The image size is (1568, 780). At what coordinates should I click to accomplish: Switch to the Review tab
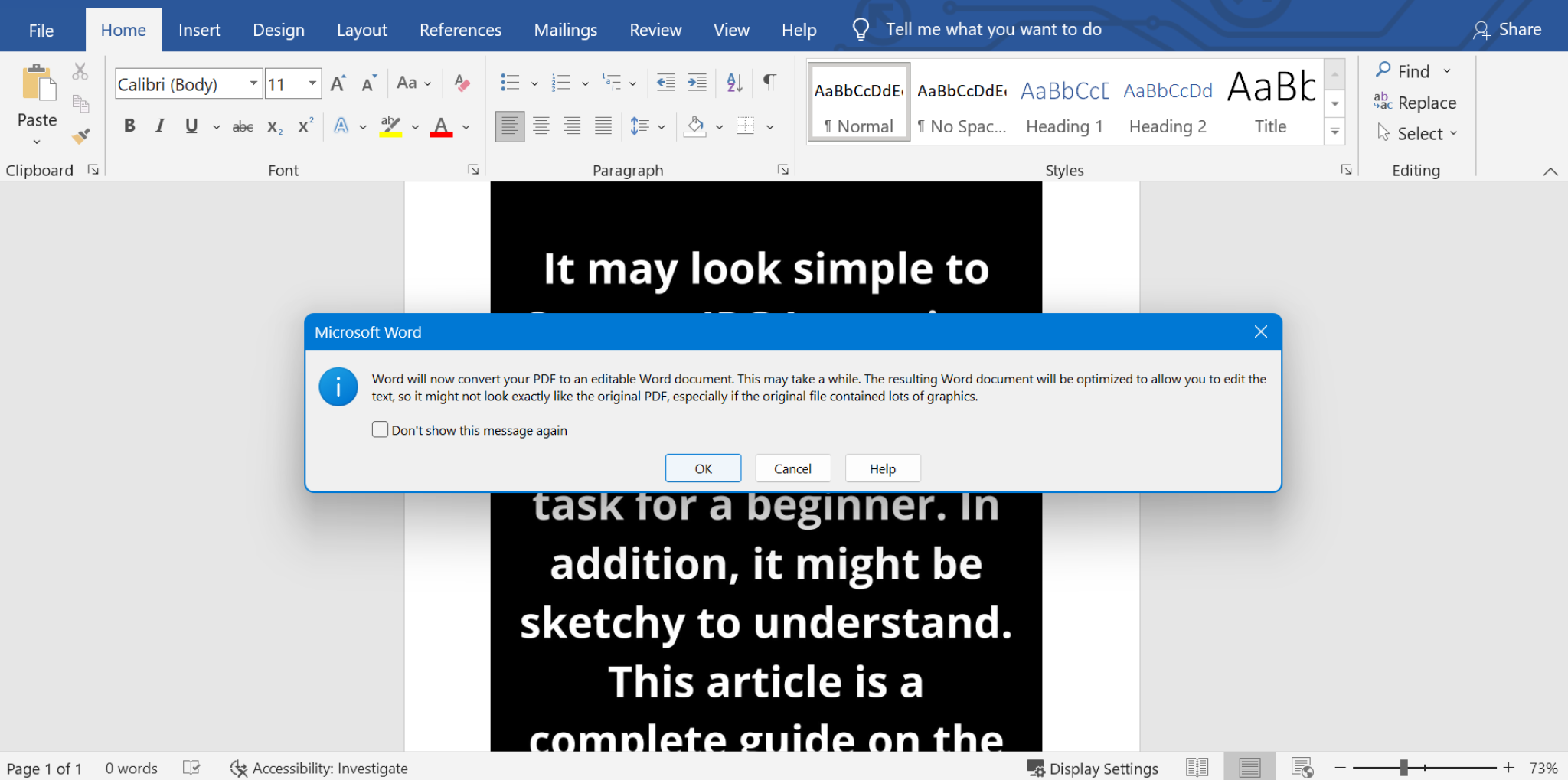pyautogui.click(x=655, y=30)
